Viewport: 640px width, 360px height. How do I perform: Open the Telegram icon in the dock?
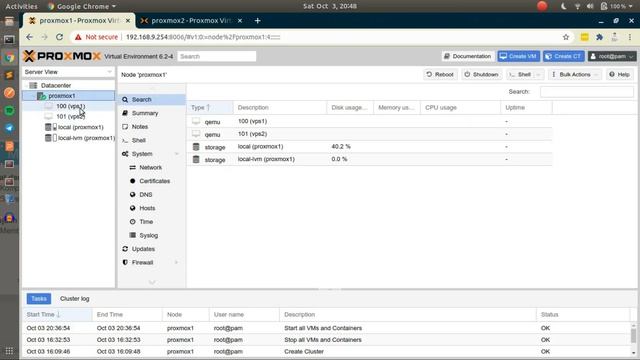[9, 128]
